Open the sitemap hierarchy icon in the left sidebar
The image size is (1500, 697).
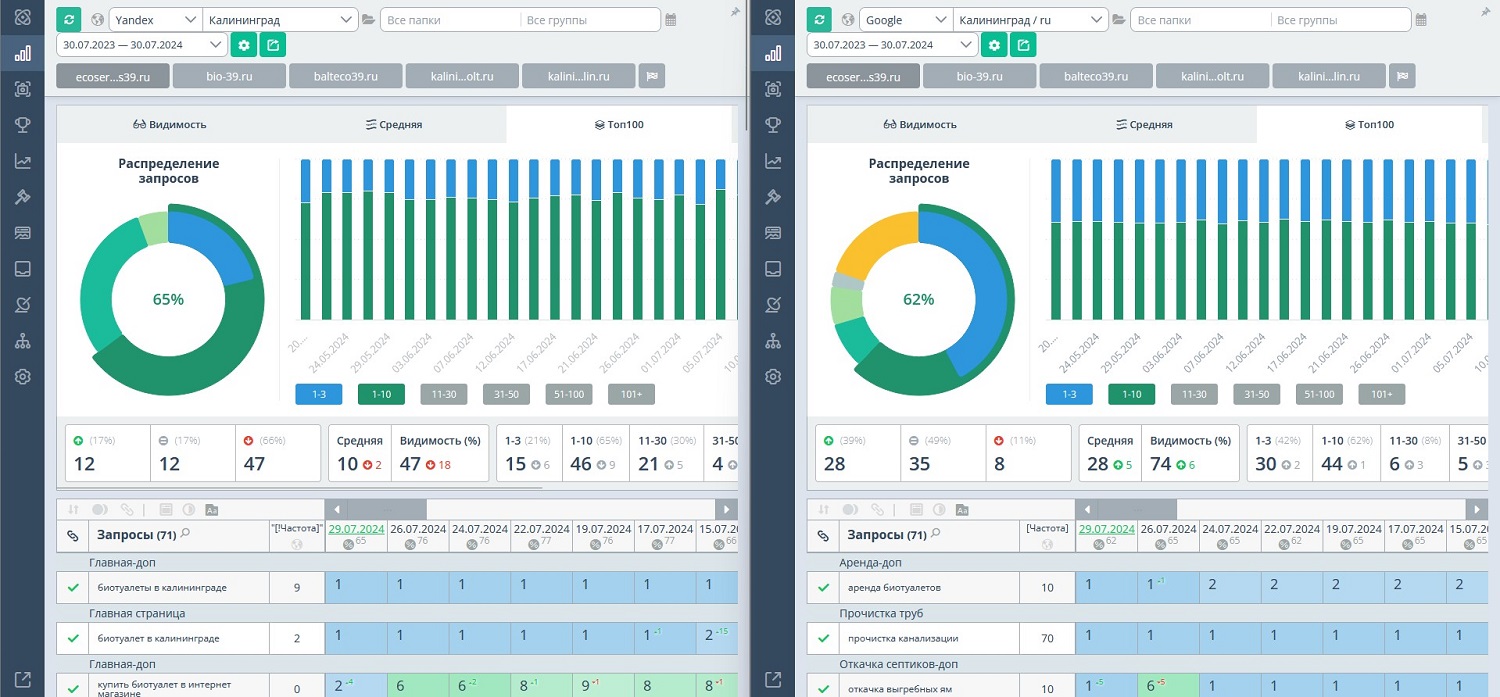click(x=22, y=341)
